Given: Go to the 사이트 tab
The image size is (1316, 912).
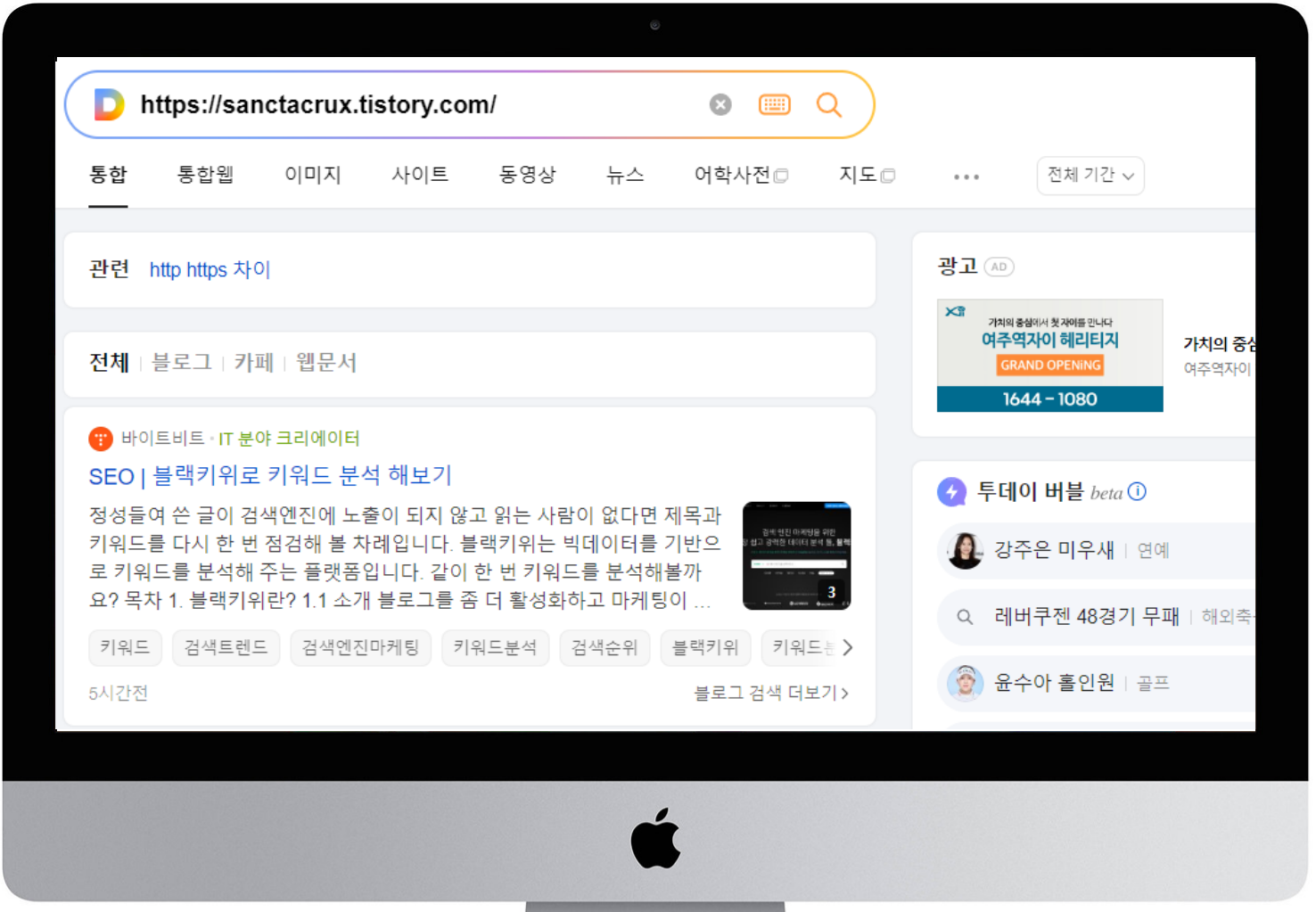Looking at the screenshot, I should click(420, 175).
